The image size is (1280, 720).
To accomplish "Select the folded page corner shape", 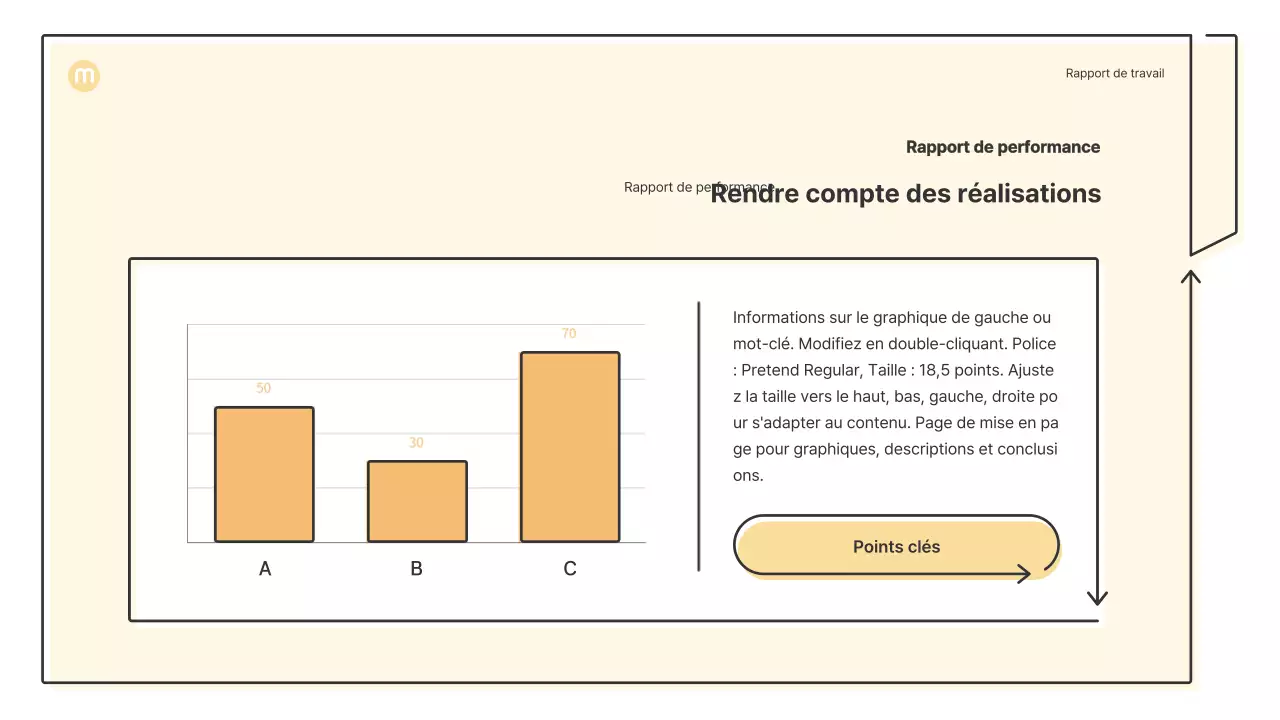I will tap(1214, 145).
